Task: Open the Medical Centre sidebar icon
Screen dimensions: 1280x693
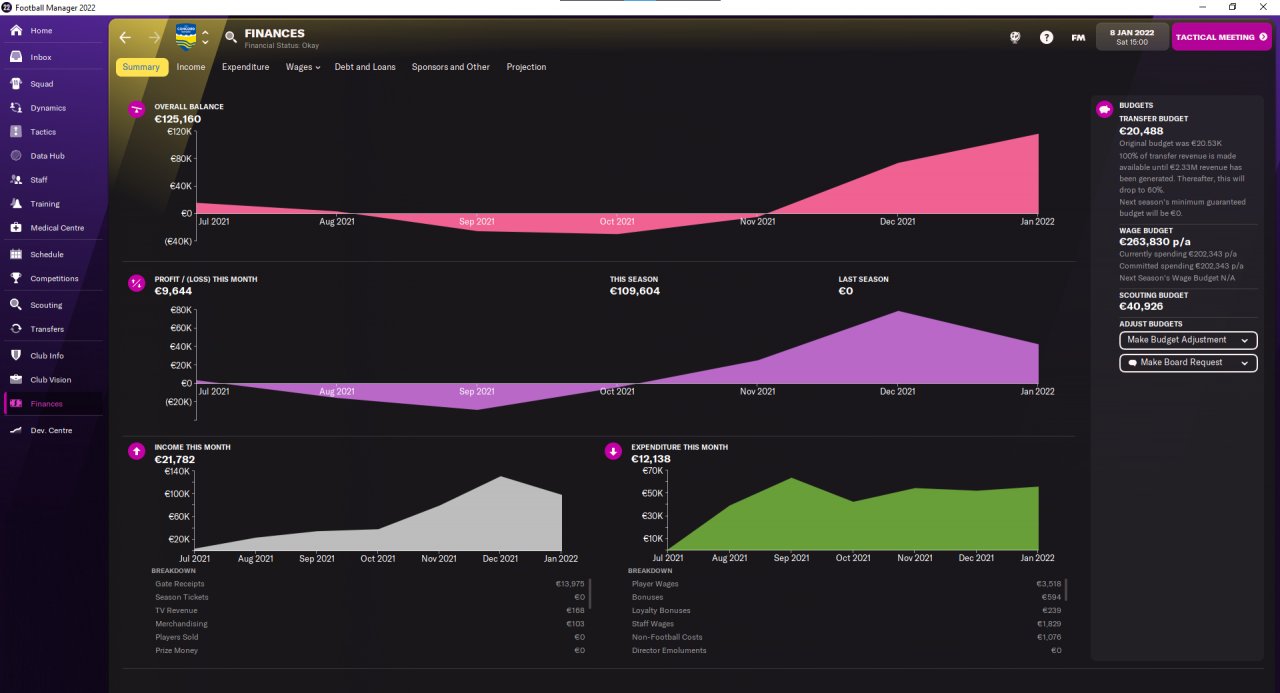Action: tap(16, 228)
